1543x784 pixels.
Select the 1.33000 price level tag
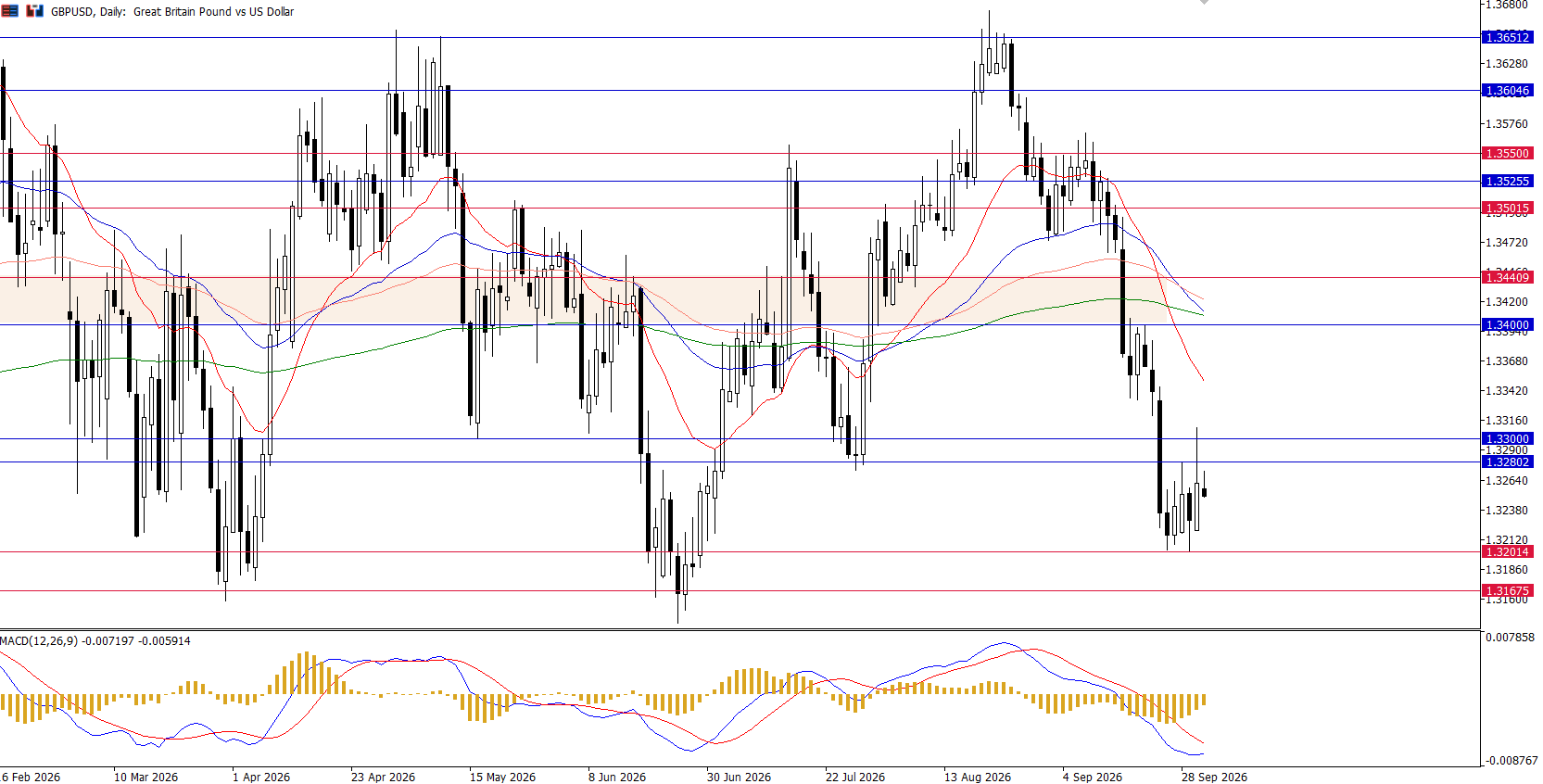pos(1508,439)
